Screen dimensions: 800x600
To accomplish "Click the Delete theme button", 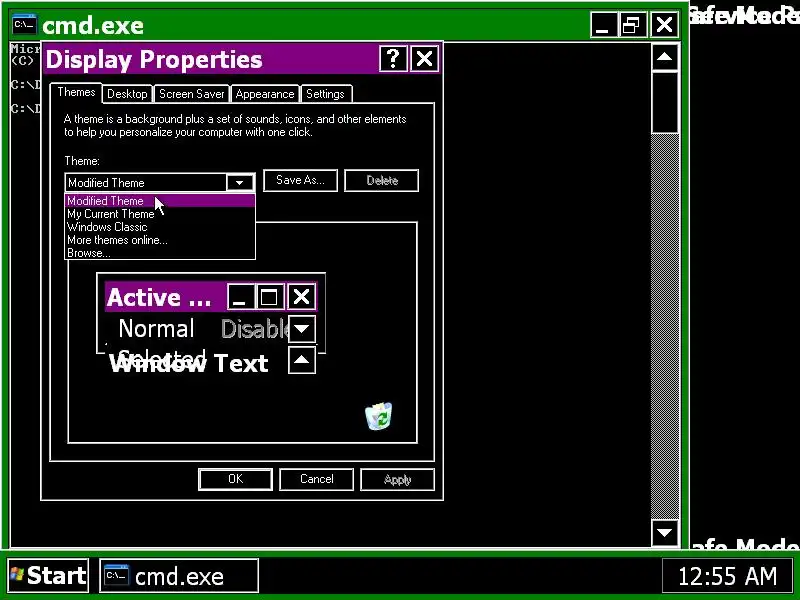I will click(382, 181).
